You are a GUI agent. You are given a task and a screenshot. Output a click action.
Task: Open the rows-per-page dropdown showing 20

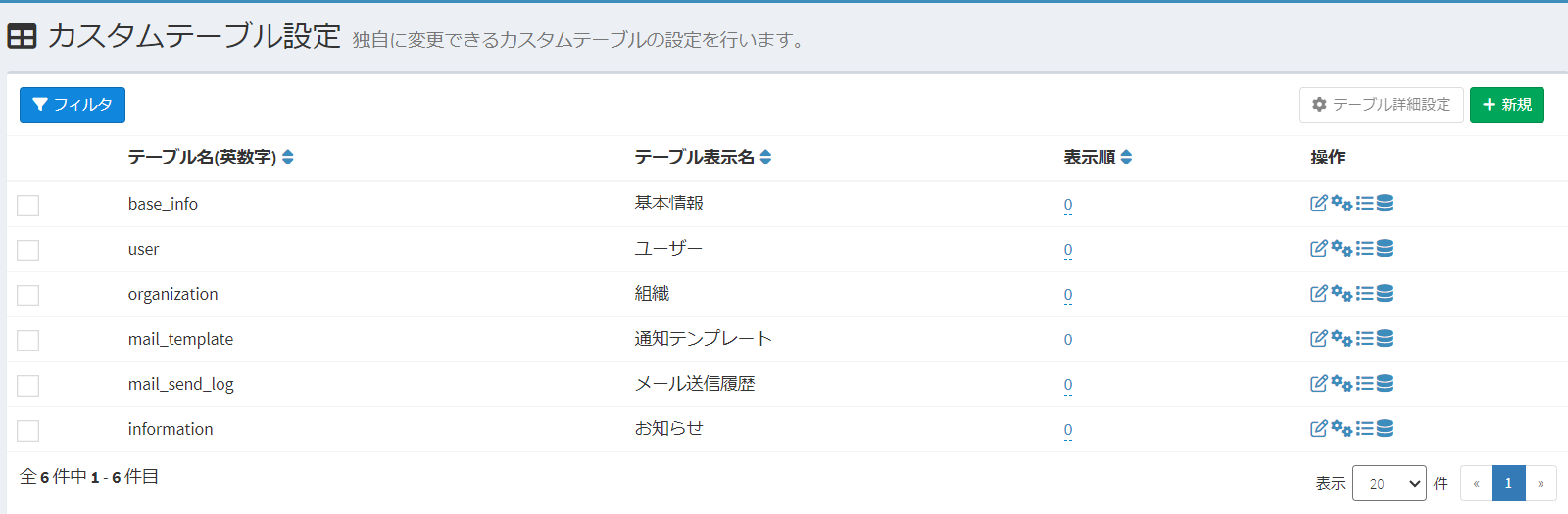pyautogui.click(x=1389, y=483)
